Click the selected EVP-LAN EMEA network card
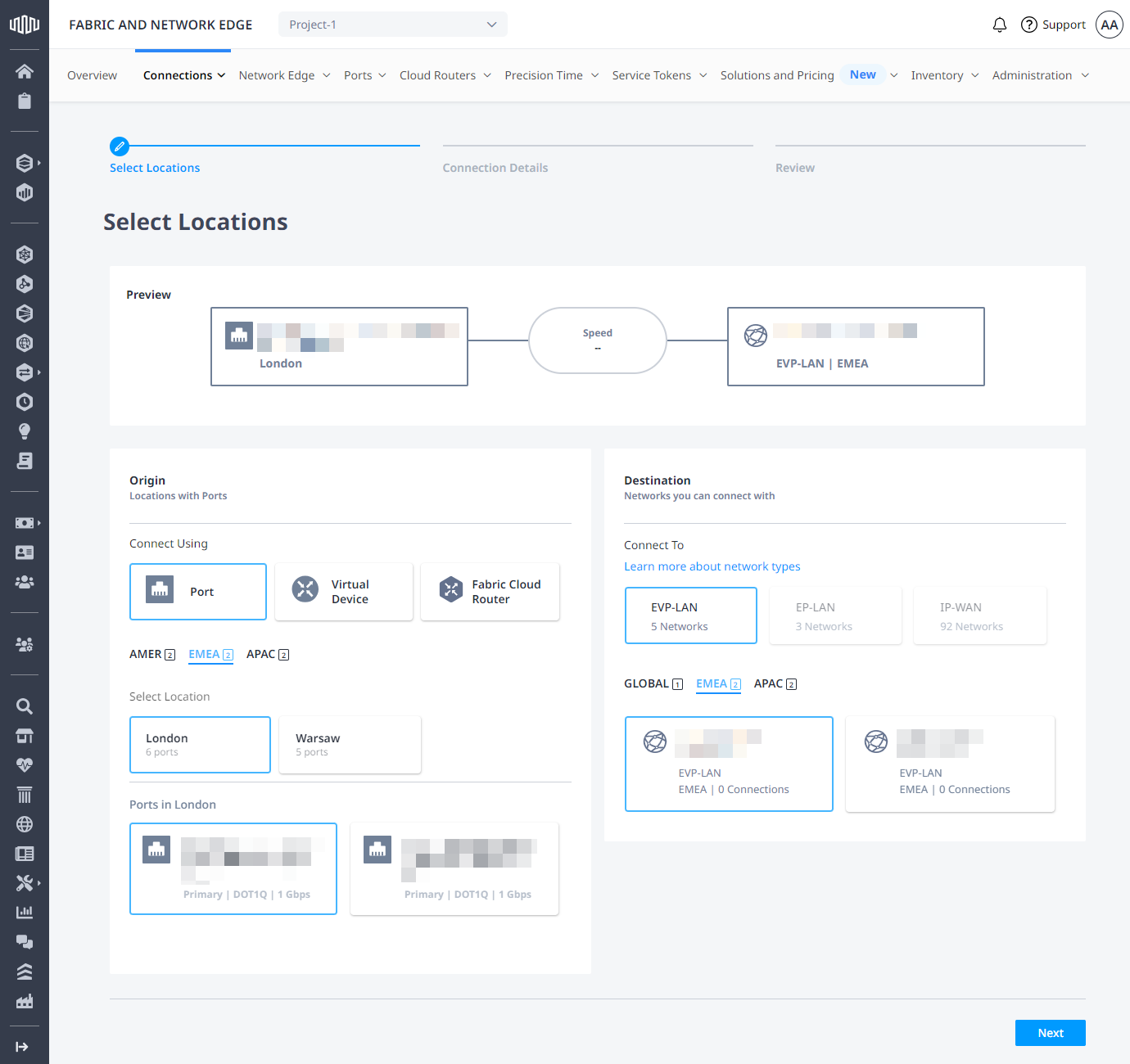Screen dimensions: 1130x1064 click(729, 764)
